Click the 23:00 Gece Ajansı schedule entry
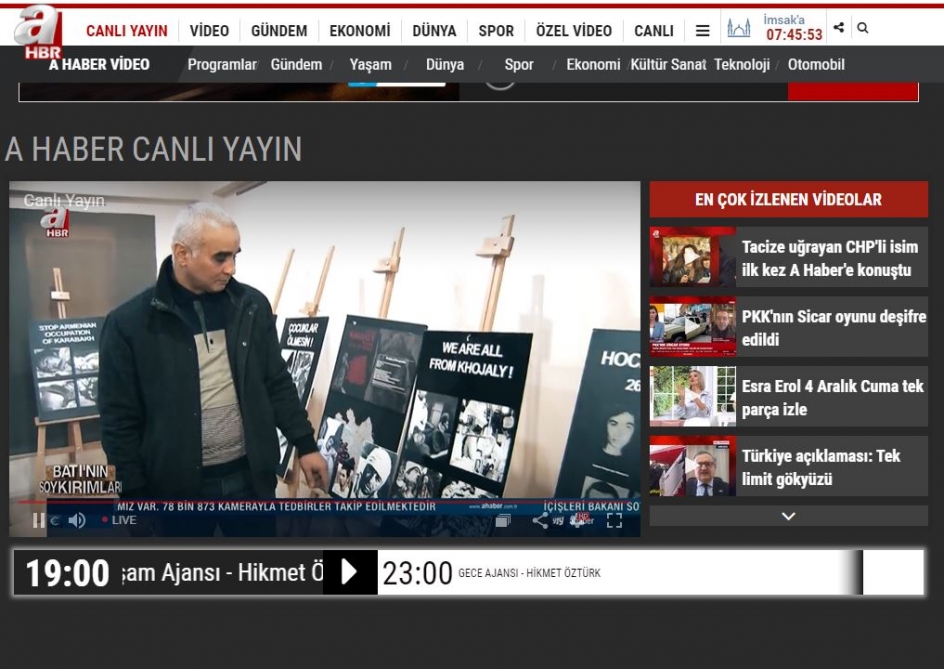The height and width of the screenshot is (669, 944). pyautogui.click(x=492, y=573)
